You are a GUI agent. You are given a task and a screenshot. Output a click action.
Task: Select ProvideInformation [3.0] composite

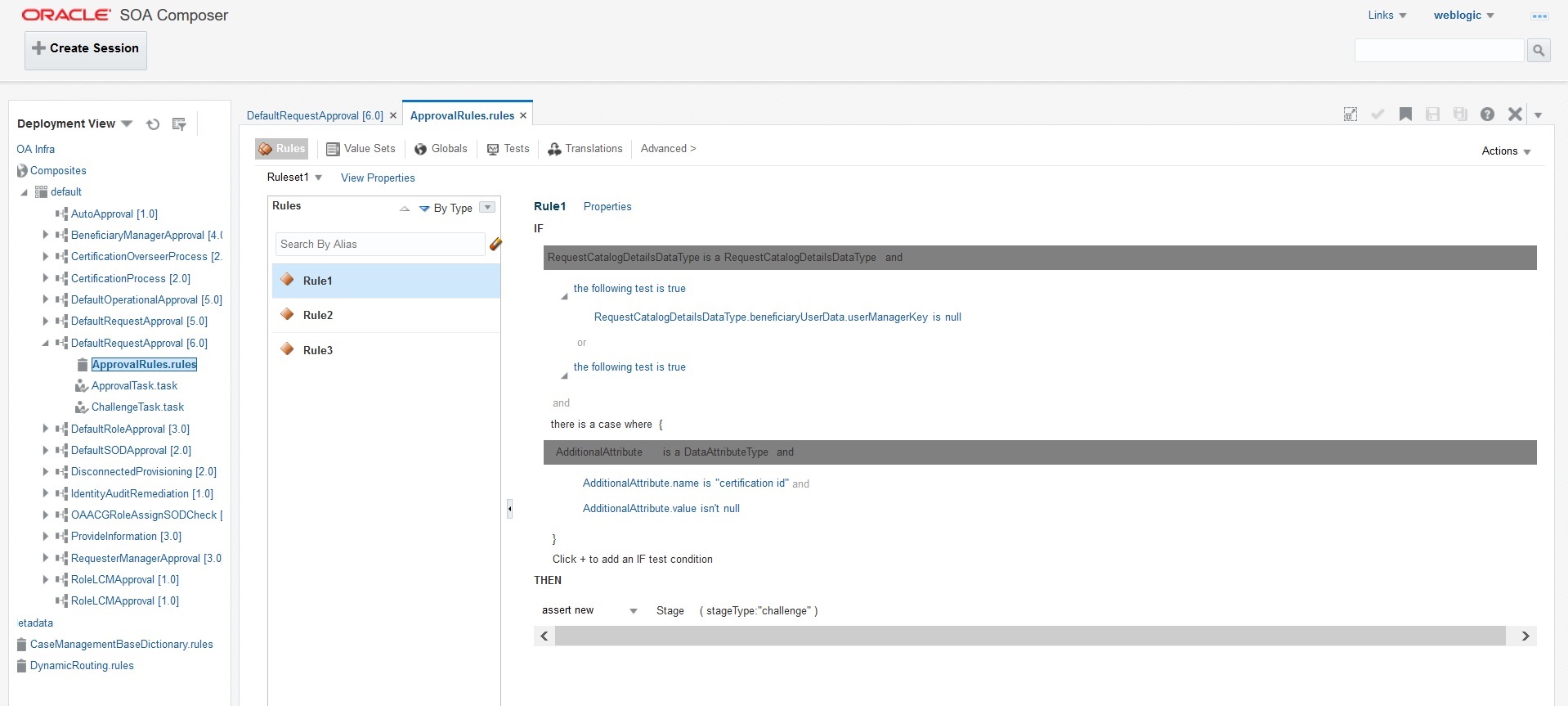tap(126, 537)
